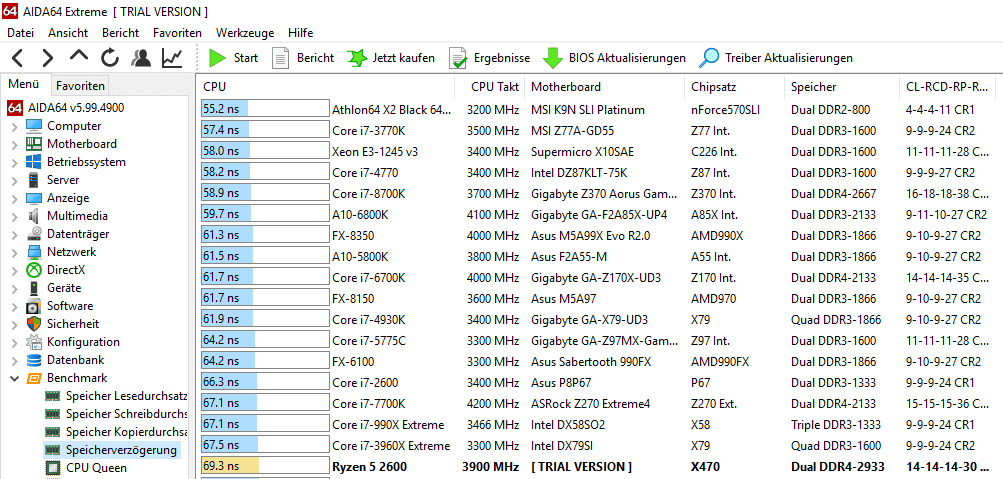Click the Refresh icon in toolbar
Viewport: 1003px width, 479px height.
110,58
